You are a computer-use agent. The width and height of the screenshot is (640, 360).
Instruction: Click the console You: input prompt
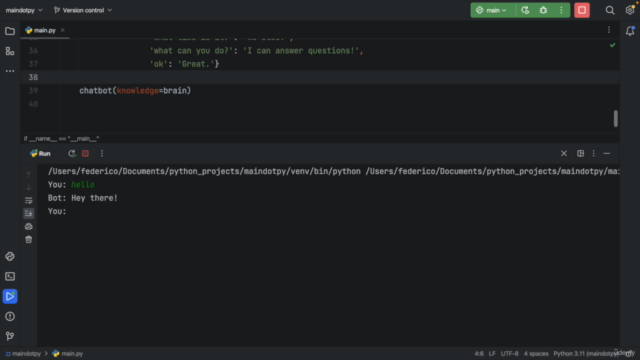pyautogui.click(x=57, y=211)
